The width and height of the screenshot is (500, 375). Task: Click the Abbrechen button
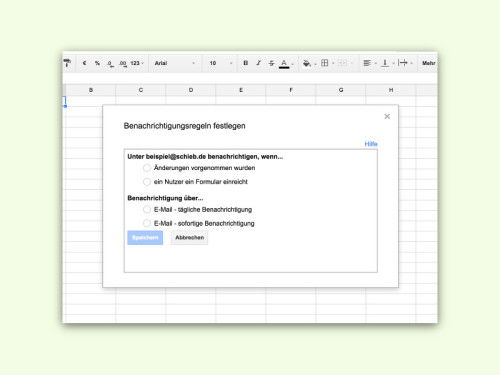click(190, 238)
